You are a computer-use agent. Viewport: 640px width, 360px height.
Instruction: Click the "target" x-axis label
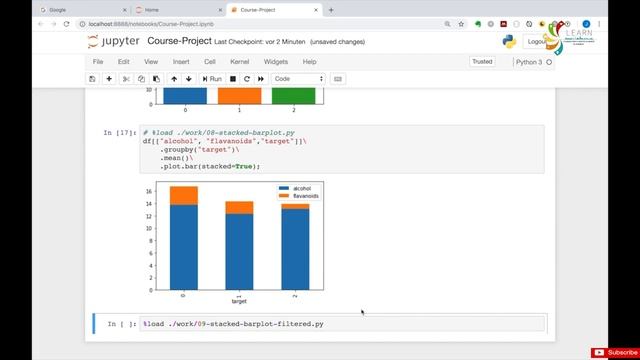click(x=239, y=301)
